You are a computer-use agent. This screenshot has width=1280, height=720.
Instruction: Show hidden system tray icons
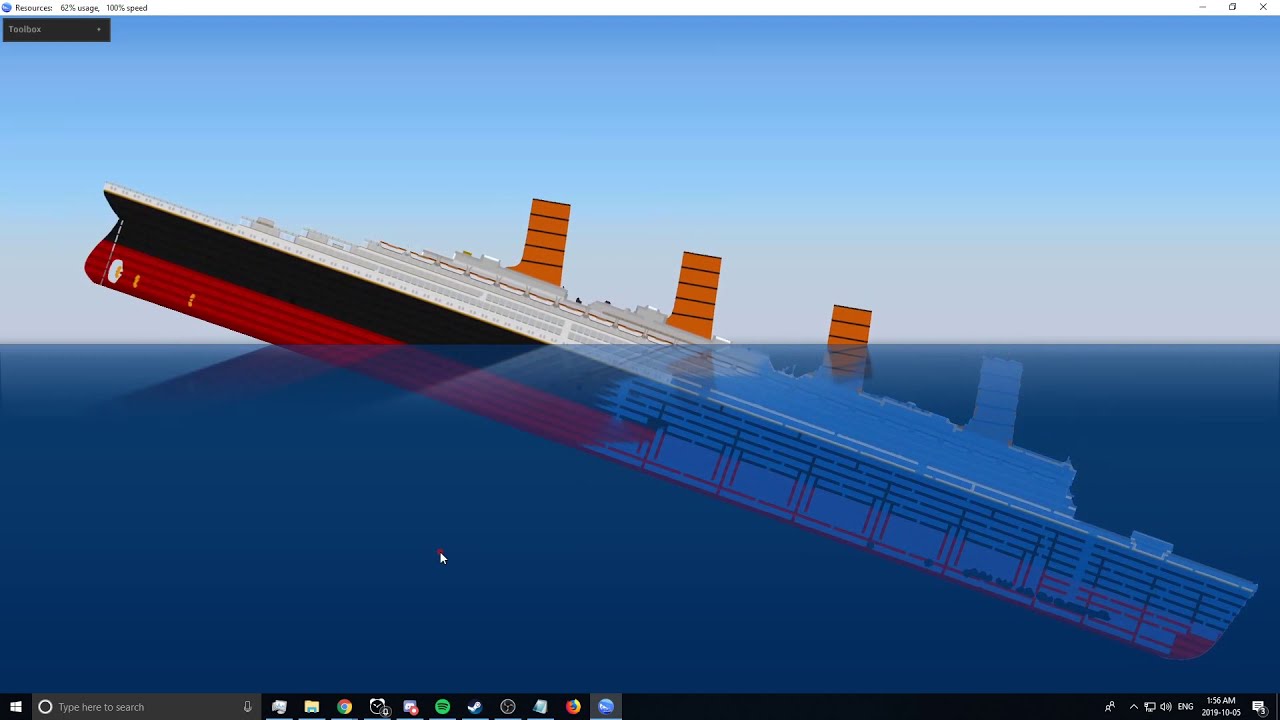pyautogui.click(x=1133, y=707)
